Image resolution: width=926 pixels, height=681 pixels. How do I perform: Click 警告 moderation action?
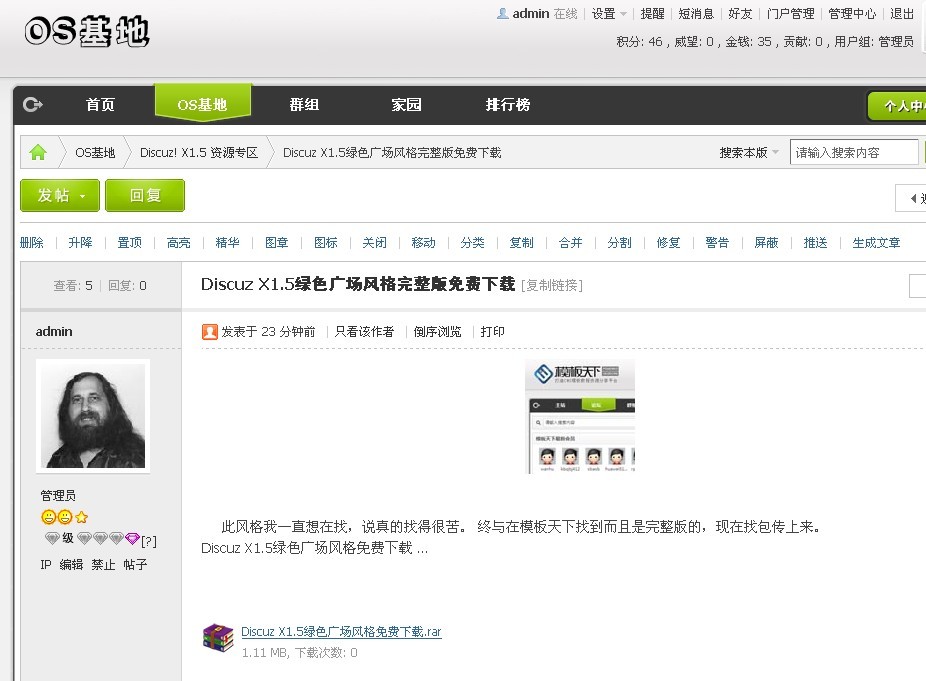[718, 243]
